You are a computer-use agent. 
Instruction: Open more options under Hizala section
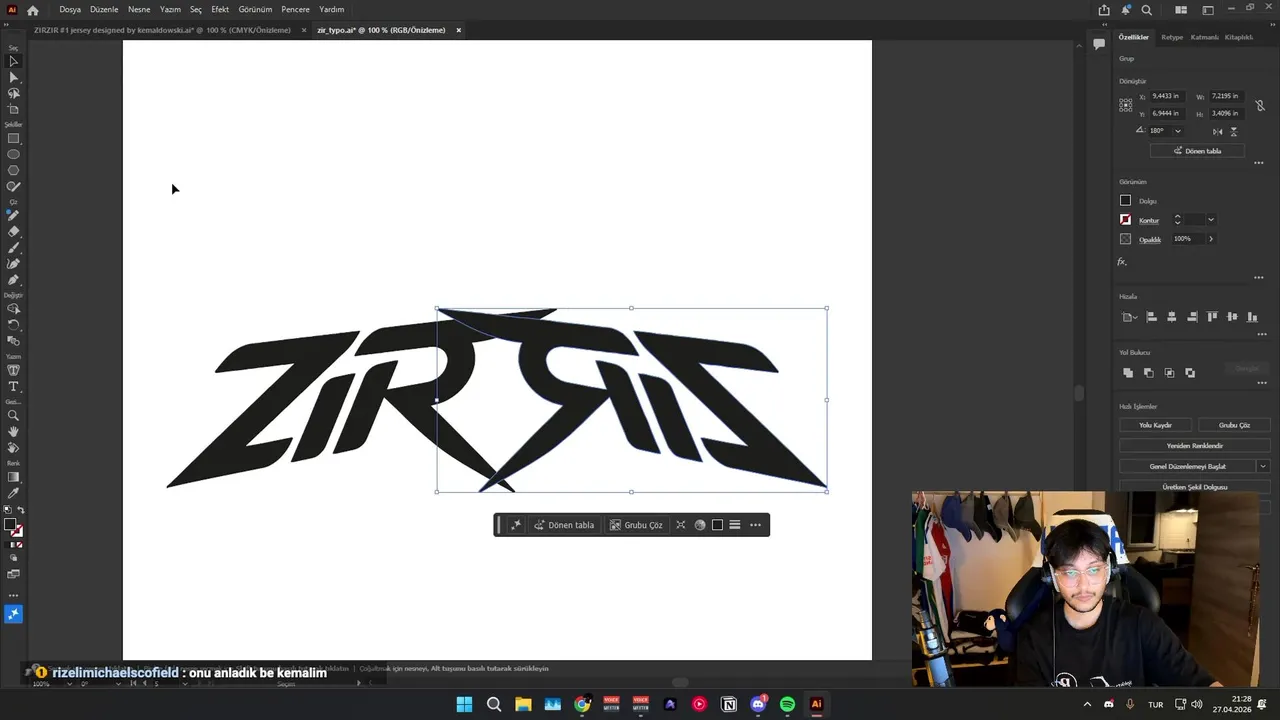pos(1262,334)
